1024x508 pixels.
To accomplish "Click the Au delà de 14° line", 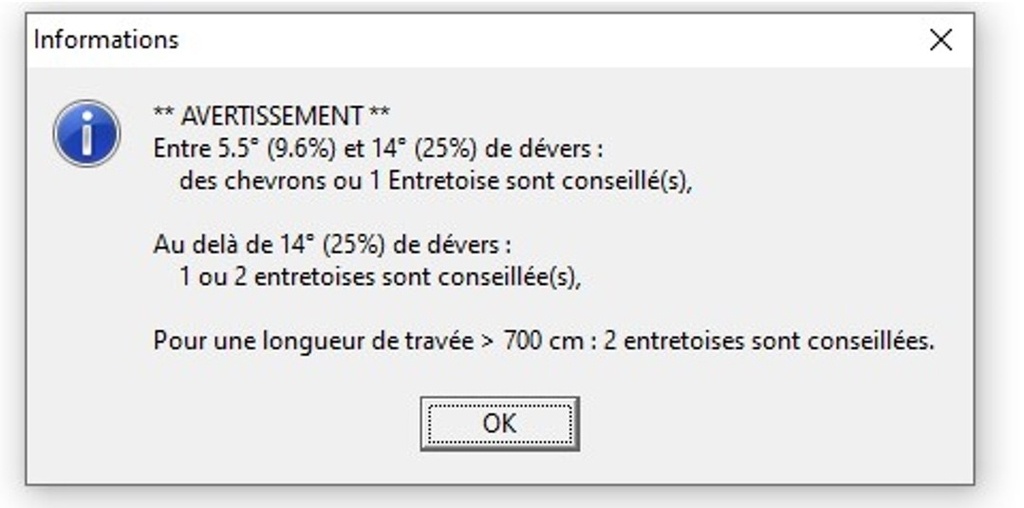I will pyautogui.click(x=332, y=245).
